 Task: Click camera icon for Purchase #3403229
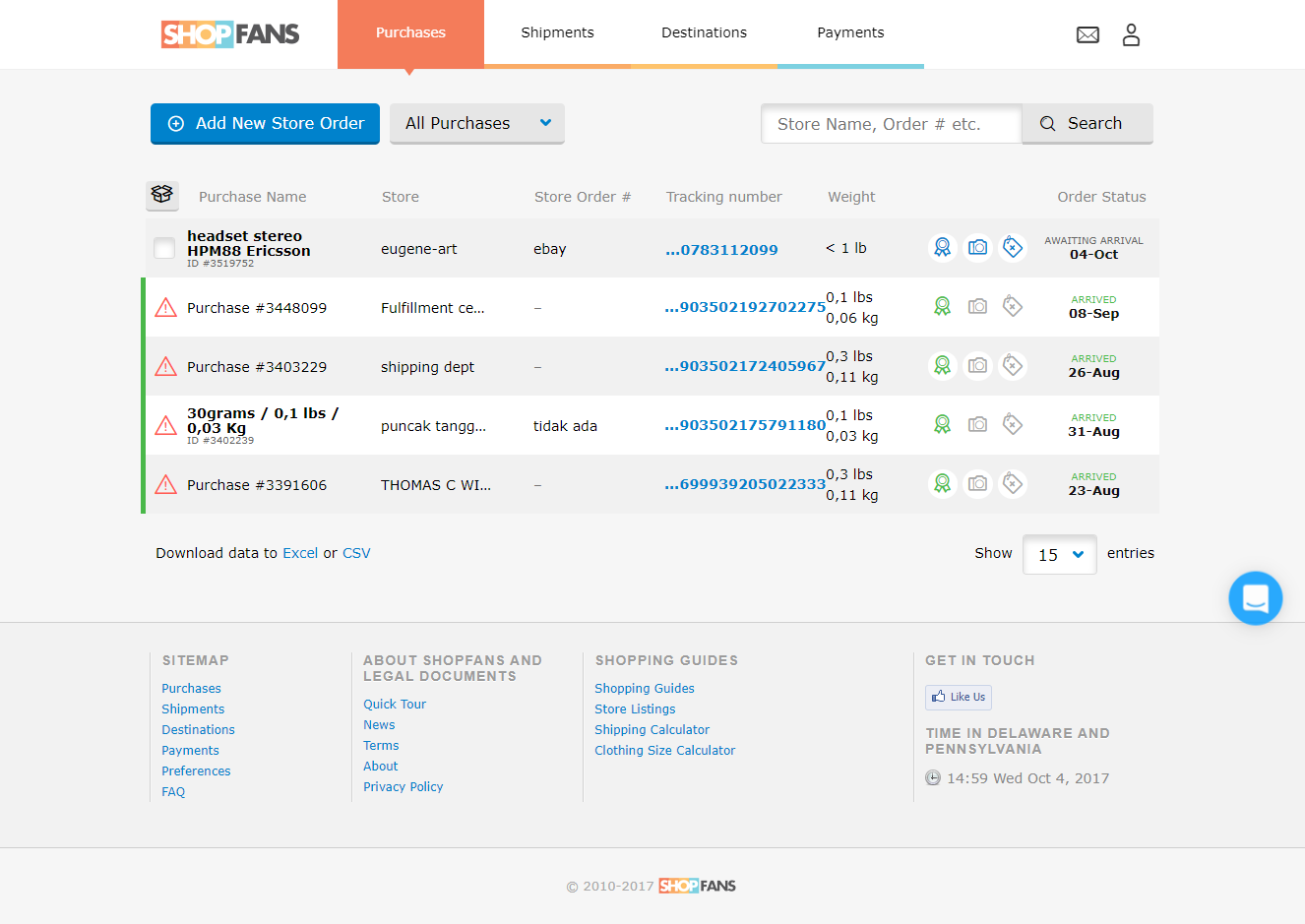click(x=977, y=365)
